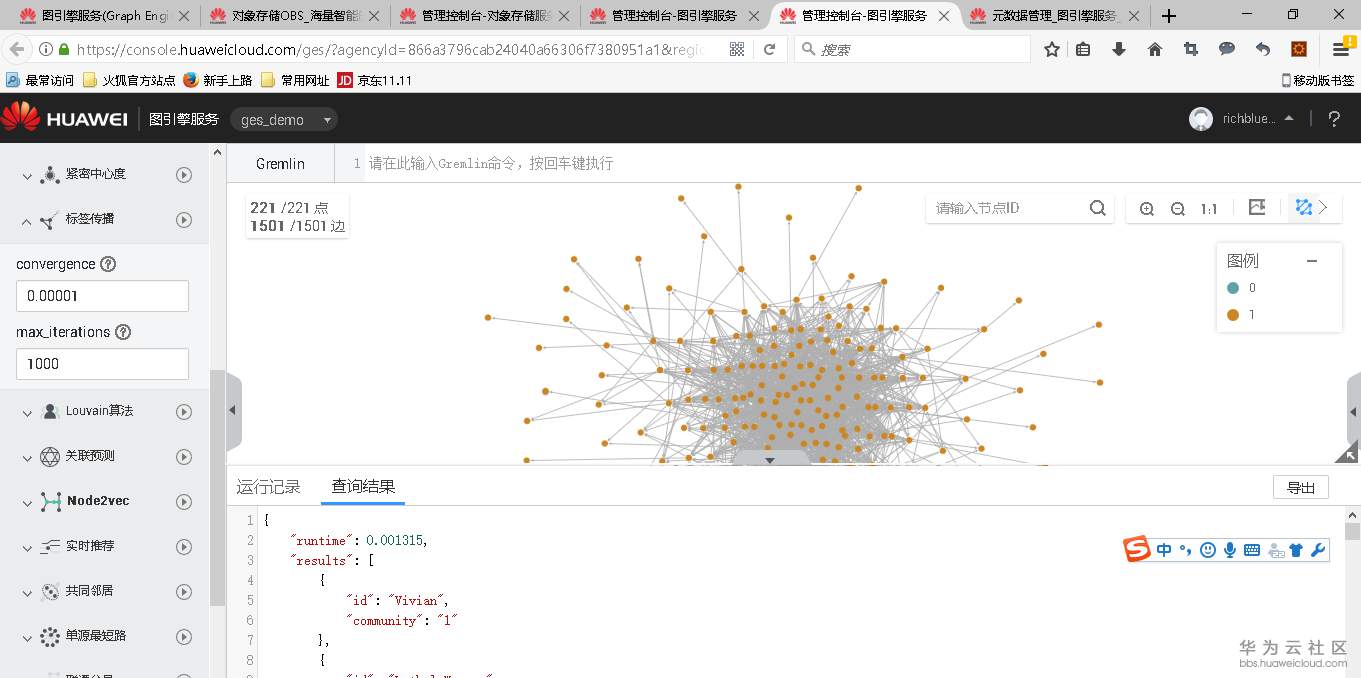Run the 关联预测 play button

pos(184,457)
